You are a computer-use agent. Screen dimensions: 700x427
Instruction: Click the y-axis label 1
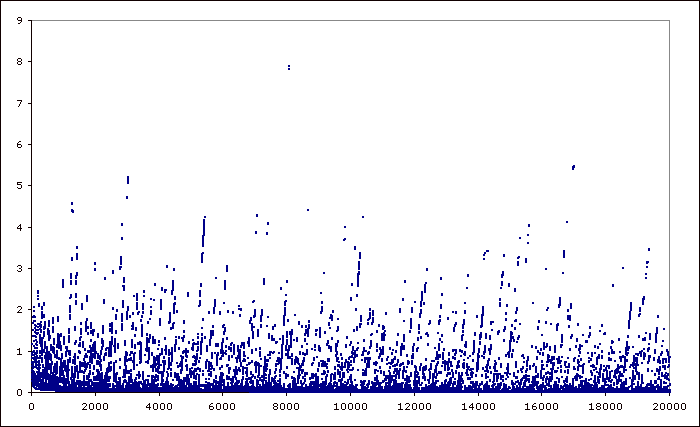[x=19, y=352]
